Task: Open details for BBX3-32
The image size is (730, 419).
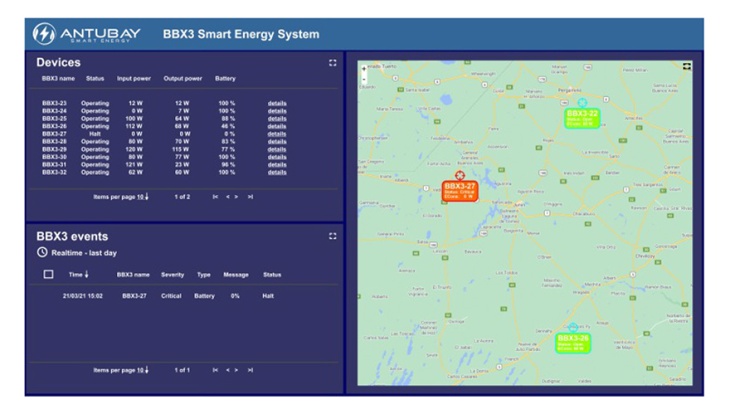Action: (277, 172)
